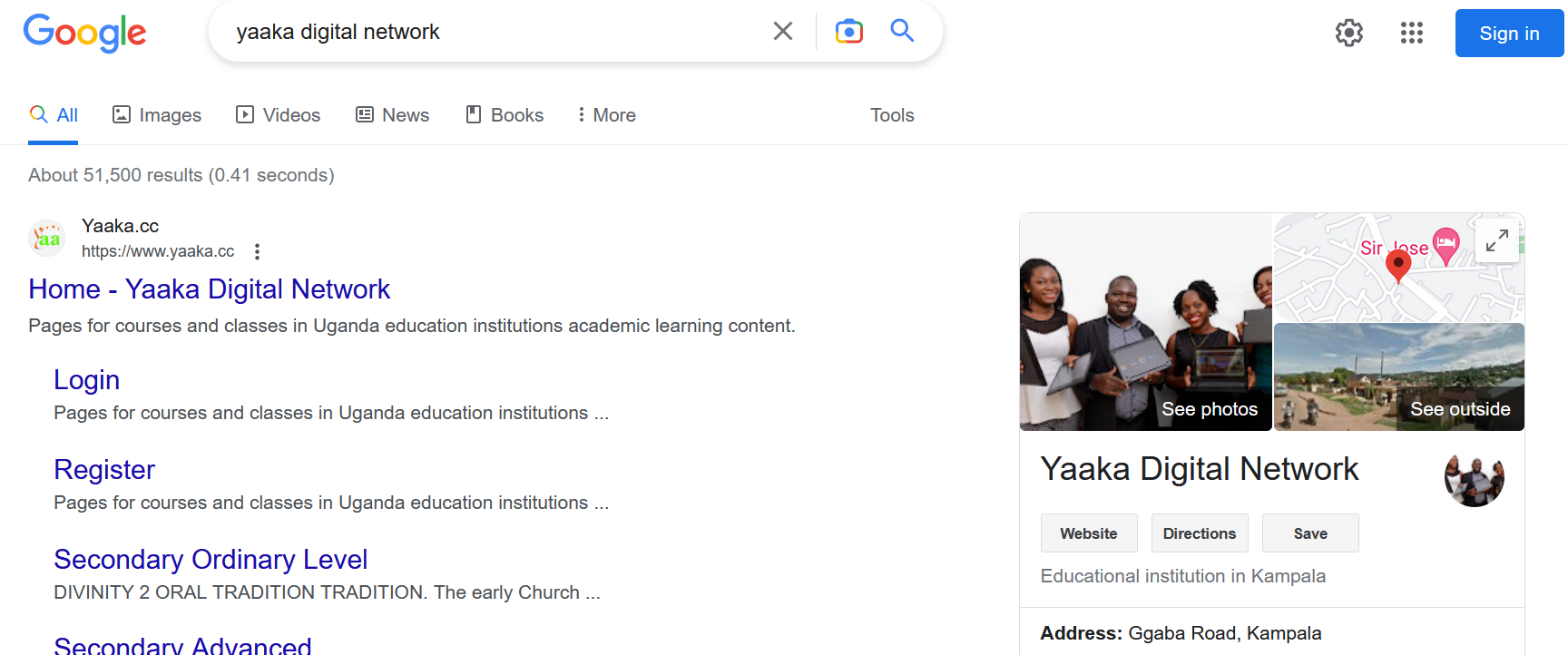
Task: Expand the map using the fullscreen arrows icon
Action: tap(1496, 240)
